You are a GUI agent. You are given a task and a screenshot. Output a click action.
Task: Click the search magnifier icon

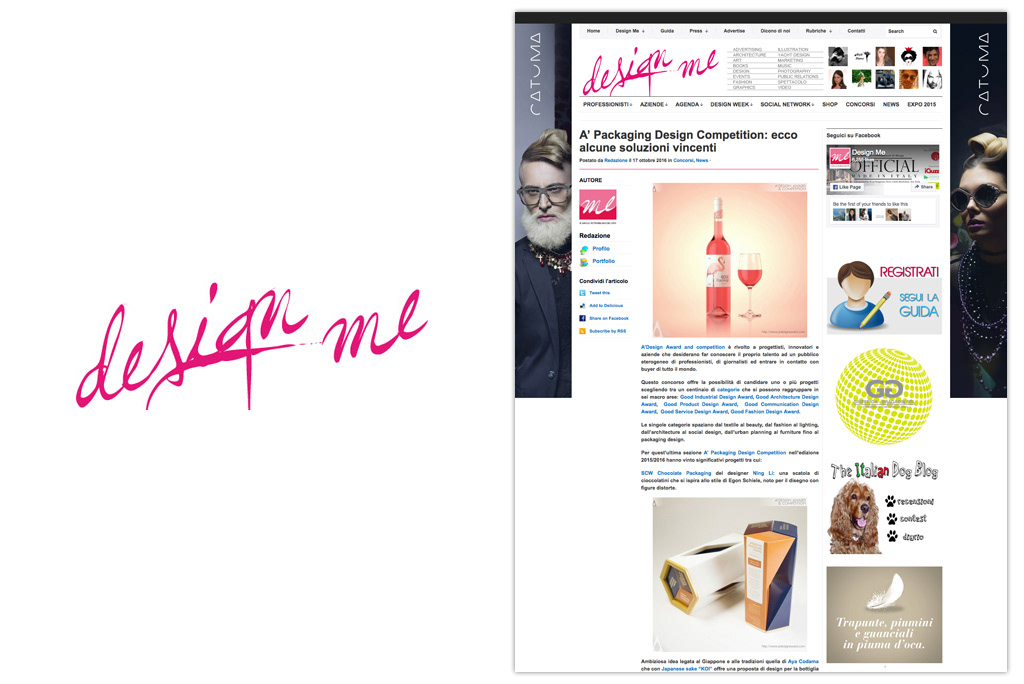935,31
